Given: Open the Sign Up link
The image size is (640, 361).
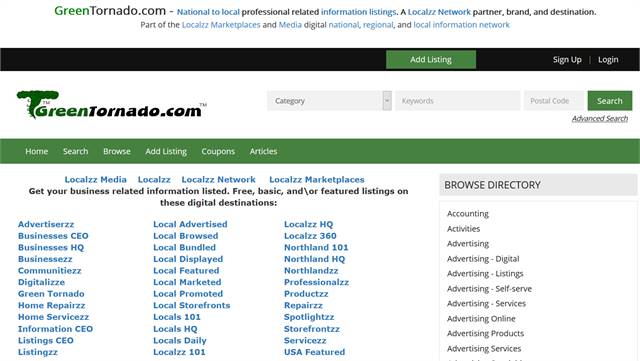Looking at the screenshot, I should pos(567,60).
